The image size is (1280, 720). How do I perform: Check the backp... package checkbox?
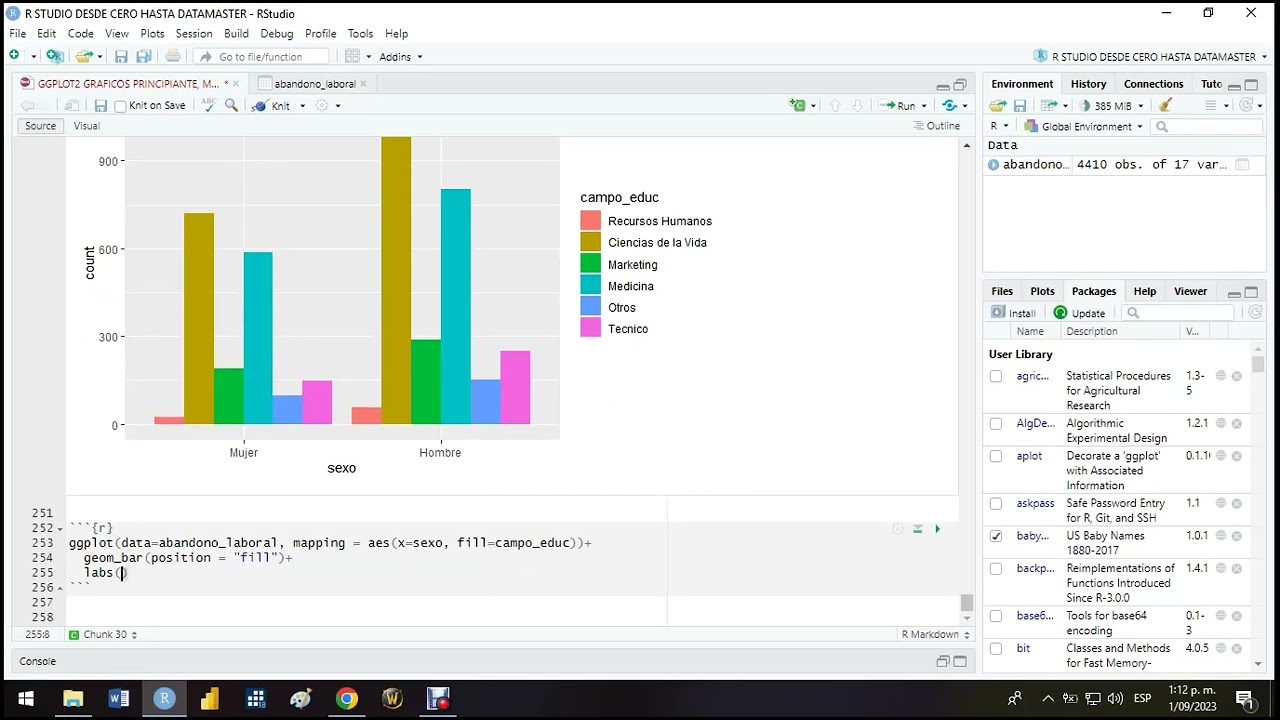[x=996, y=568]
